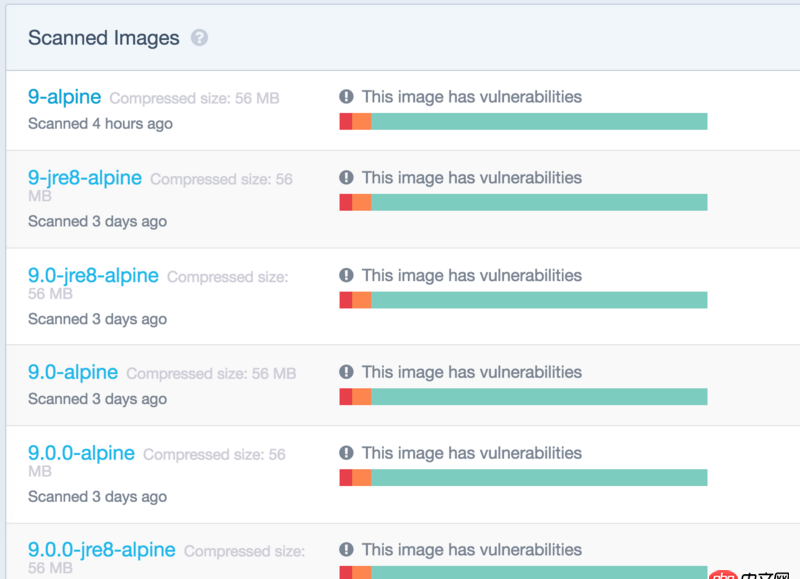Open the 9-alpine image details
Screen dimensions: 800x579
click(63, 97)
